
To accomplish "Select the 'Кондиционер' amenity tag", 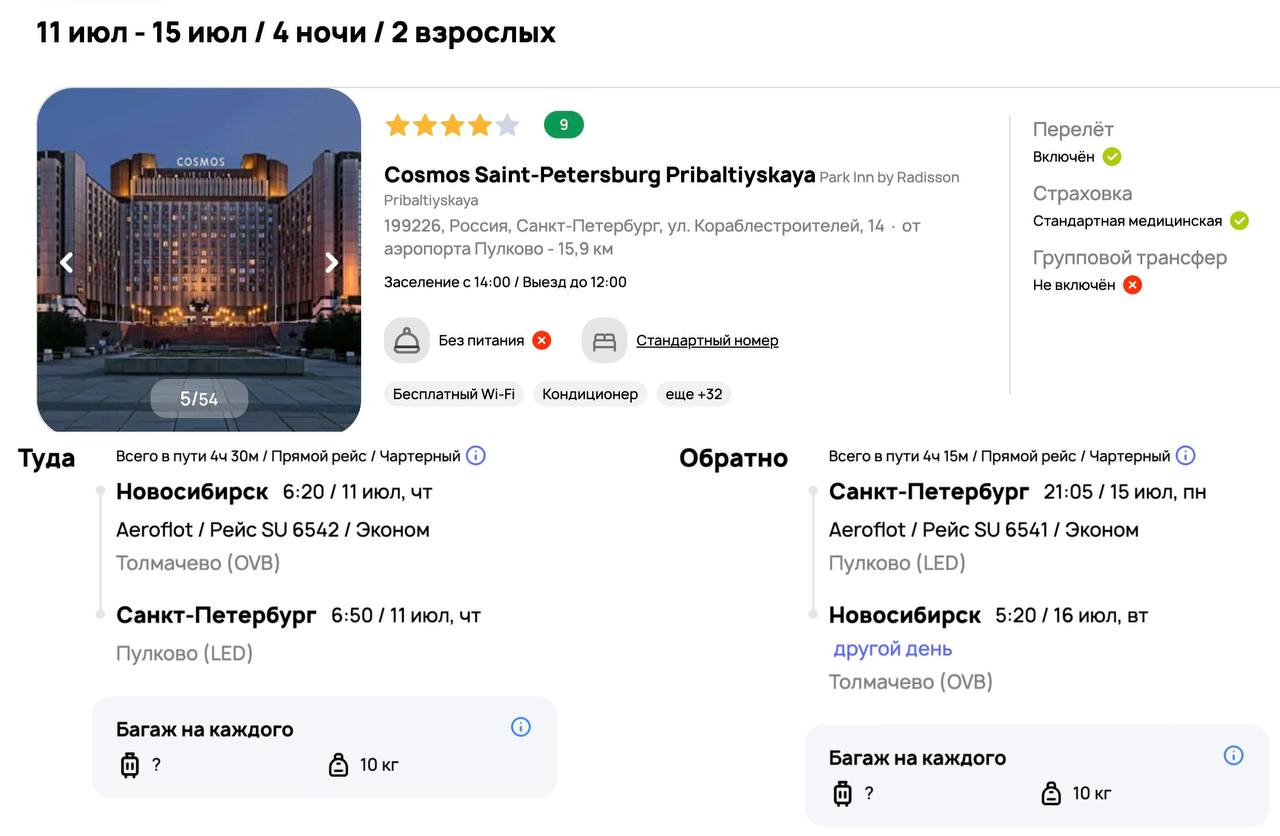I will 590,394.
